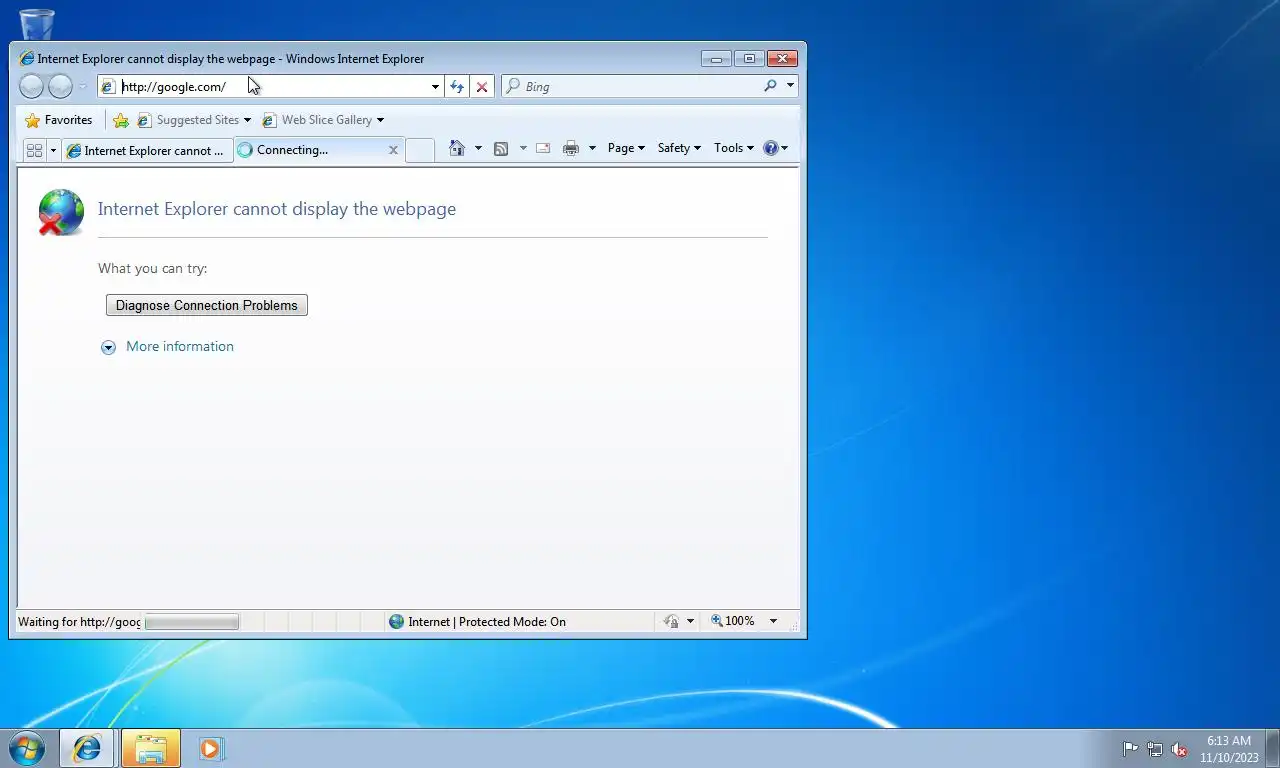Switch to the Internet Explorer cannot tab

[x=147, y=150]
